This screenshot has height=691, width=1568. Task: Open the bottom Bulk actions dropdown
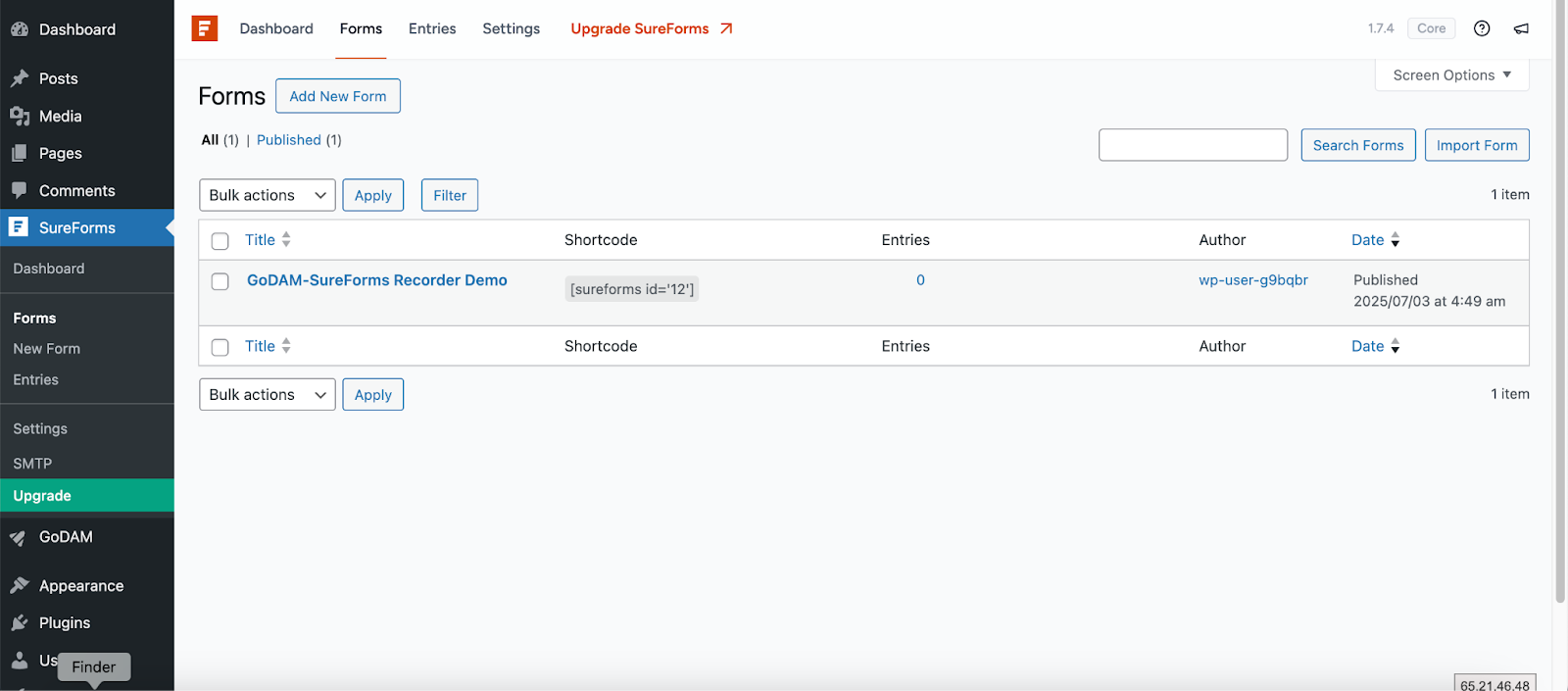coord(267,395)
